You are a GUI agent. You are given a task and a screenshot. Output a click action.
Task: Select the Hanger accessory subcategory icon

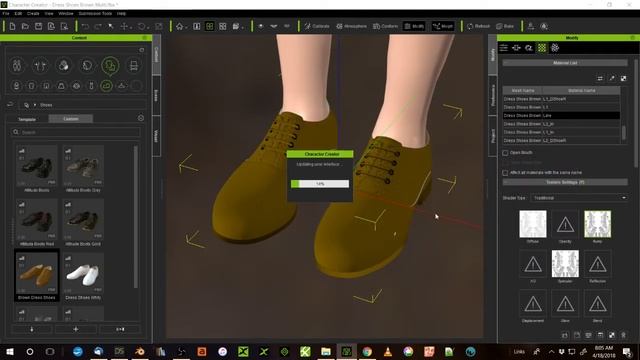tap(122, 86)
